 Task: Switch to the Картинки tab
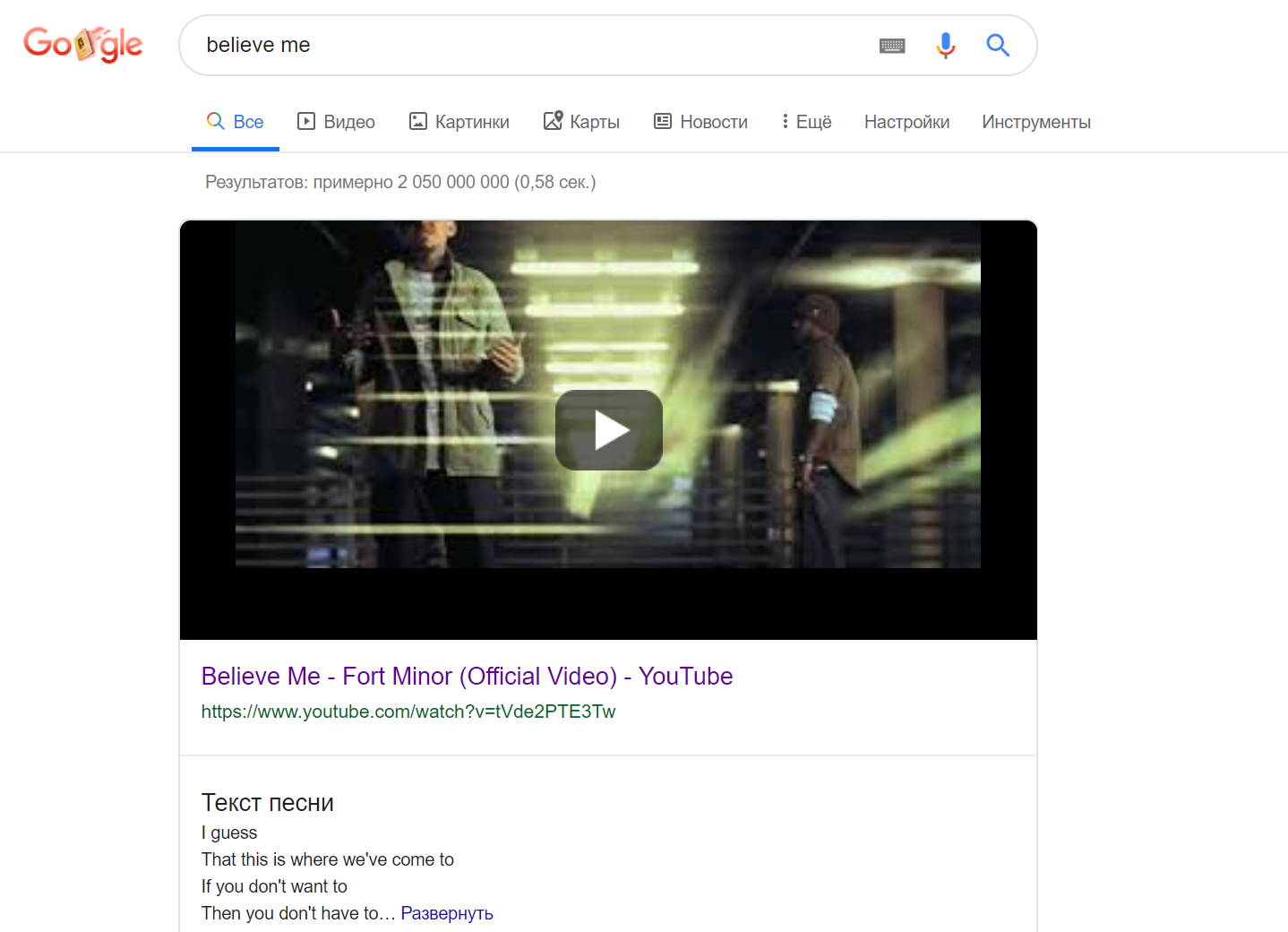(x=459, y=122)
